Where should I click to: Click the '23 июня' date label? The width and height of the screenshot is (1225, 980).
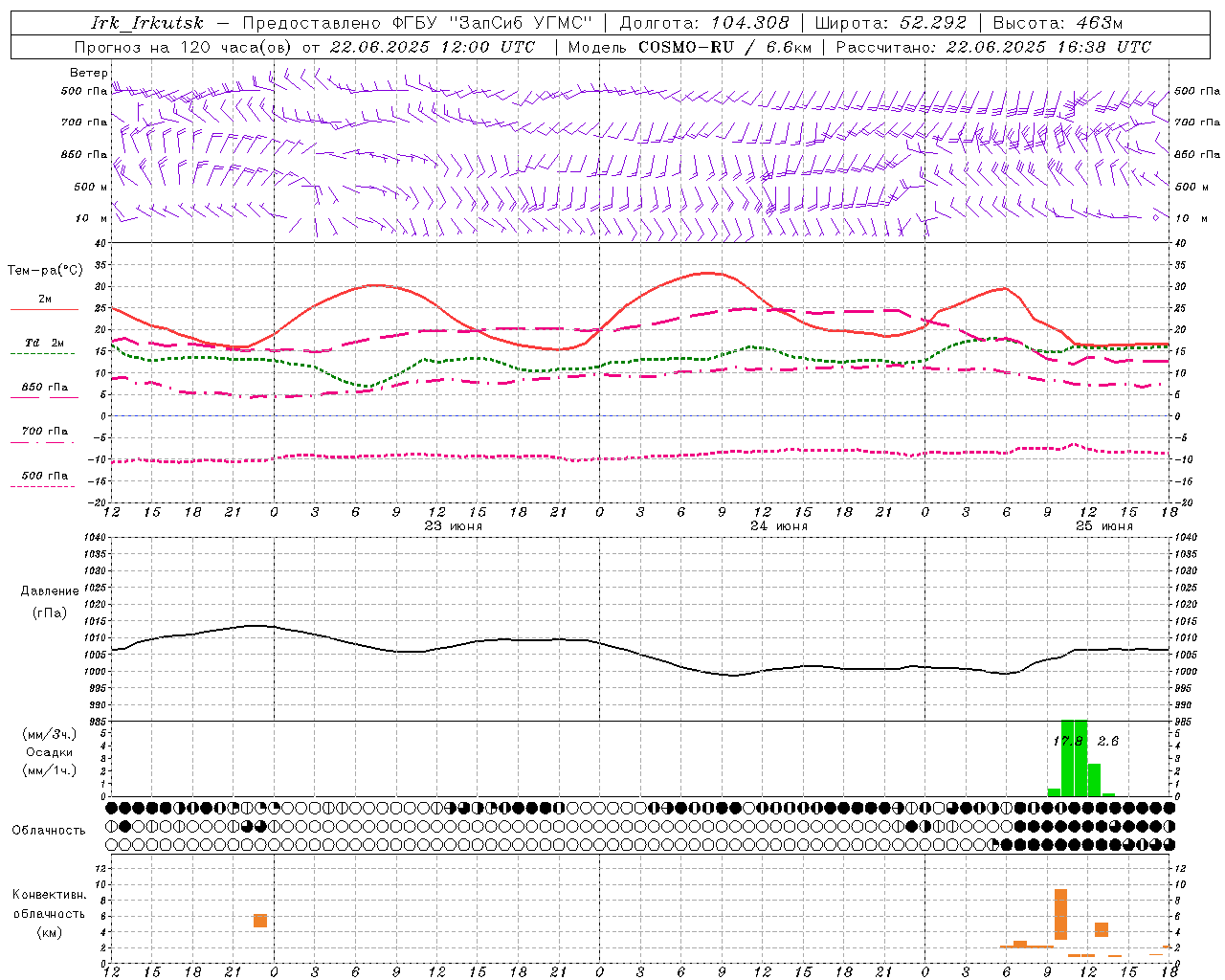[x=454, y=526]
